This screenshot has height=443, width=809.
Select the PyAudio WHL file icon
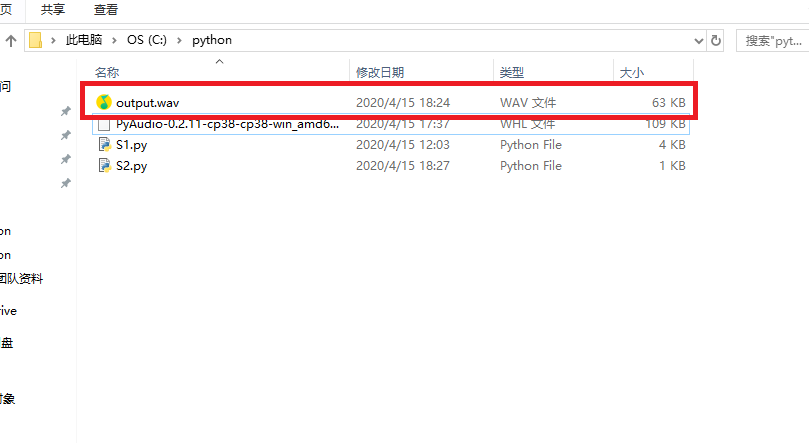coord(104,125)
